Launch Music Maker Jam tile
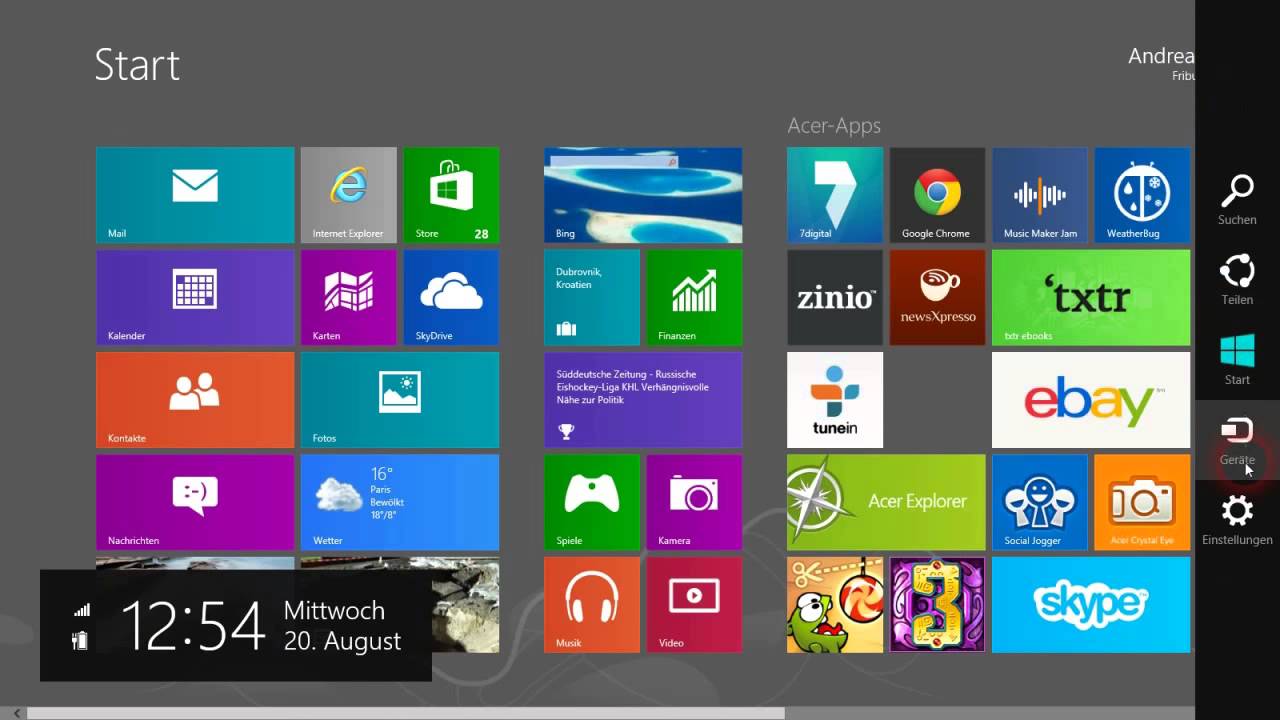Viewport: 1280px width, 720px height. click(x=1040, y=195)
